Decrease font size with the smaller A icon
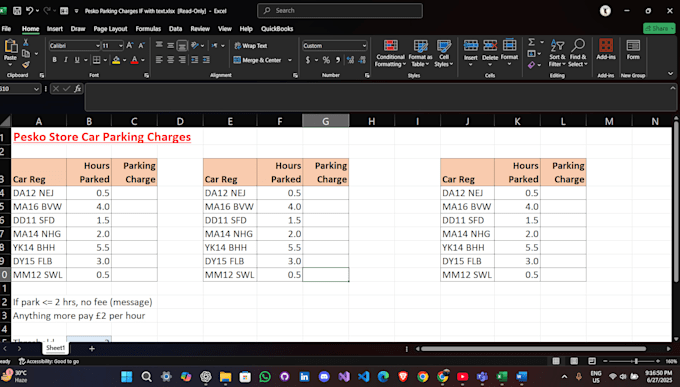The height and width of the screenshot is (387, 680). pos(141,46)
